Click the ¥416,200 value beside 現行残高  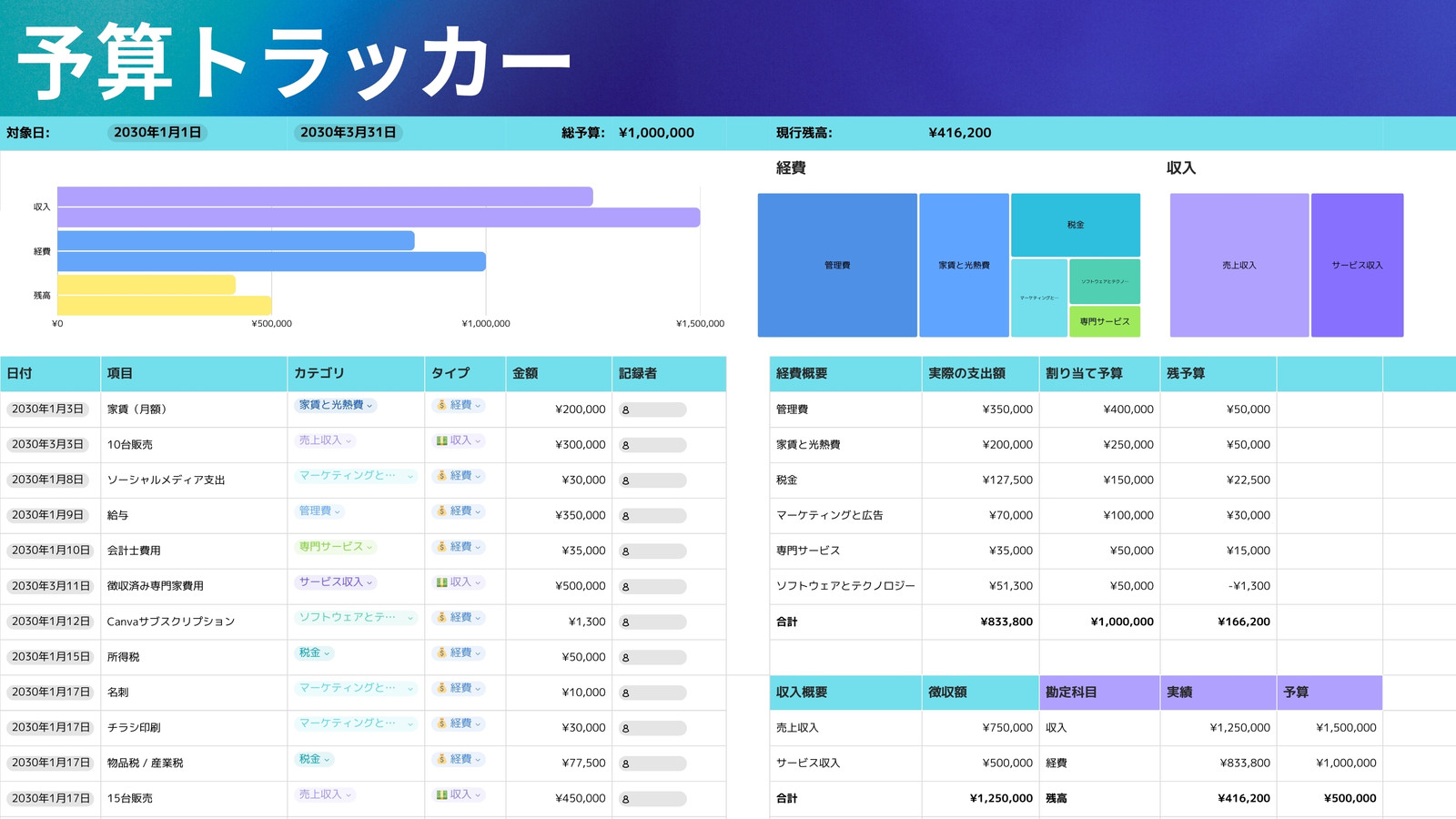coord(960,133)
